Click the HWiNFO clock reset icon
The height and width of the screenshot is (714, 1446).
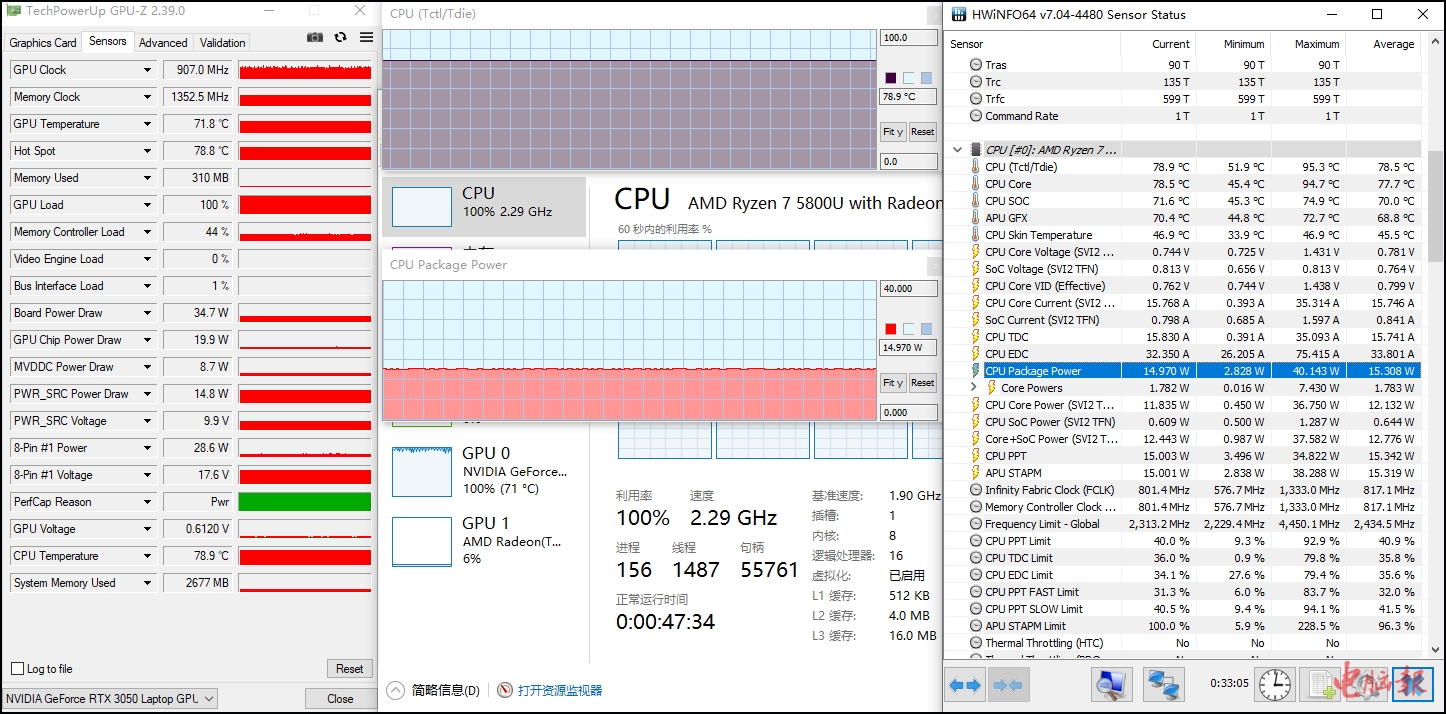coord(1274,685)
